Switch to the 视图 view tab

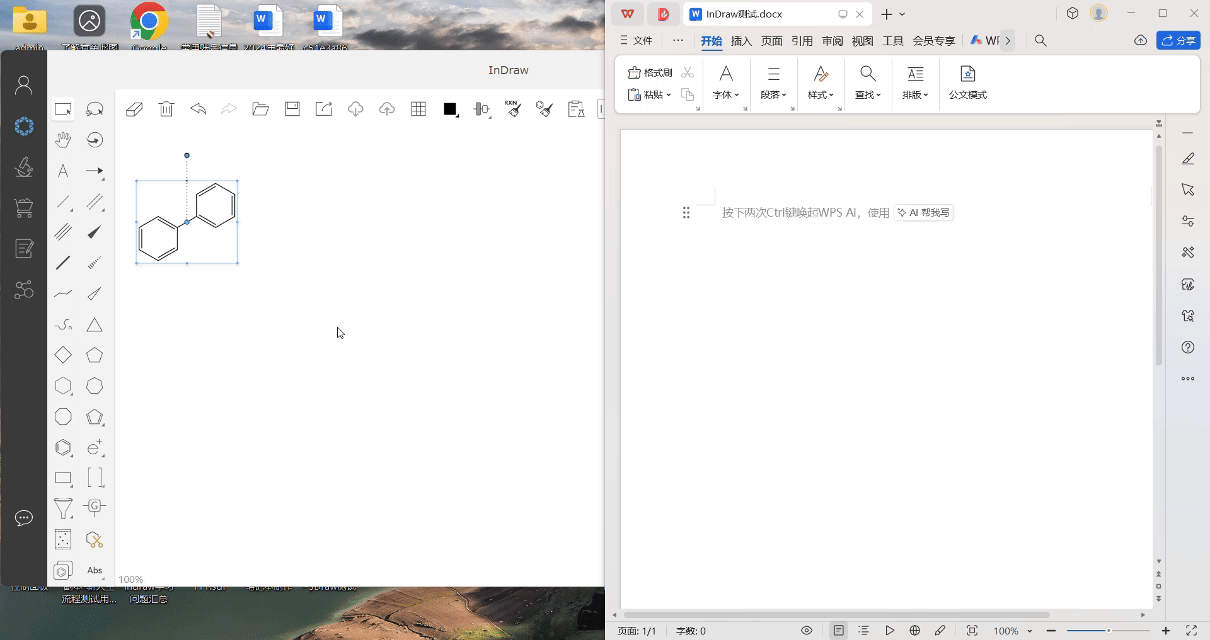point(862,41)
